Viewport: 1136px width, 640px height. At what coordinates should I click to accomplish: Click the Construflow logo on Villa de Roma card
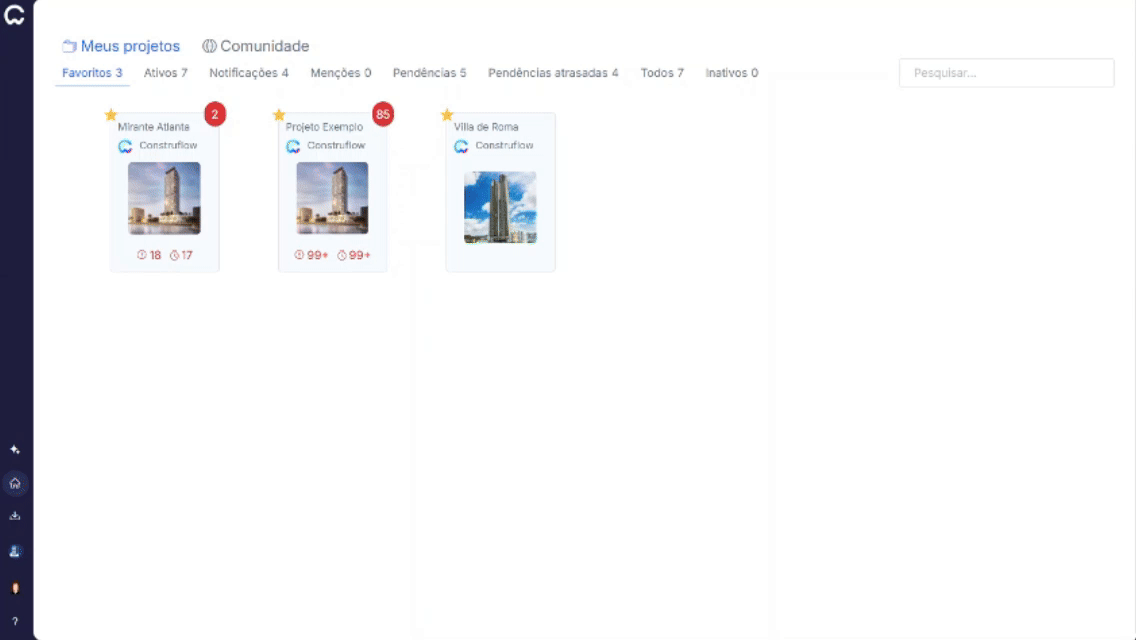(x=461, y=146)
